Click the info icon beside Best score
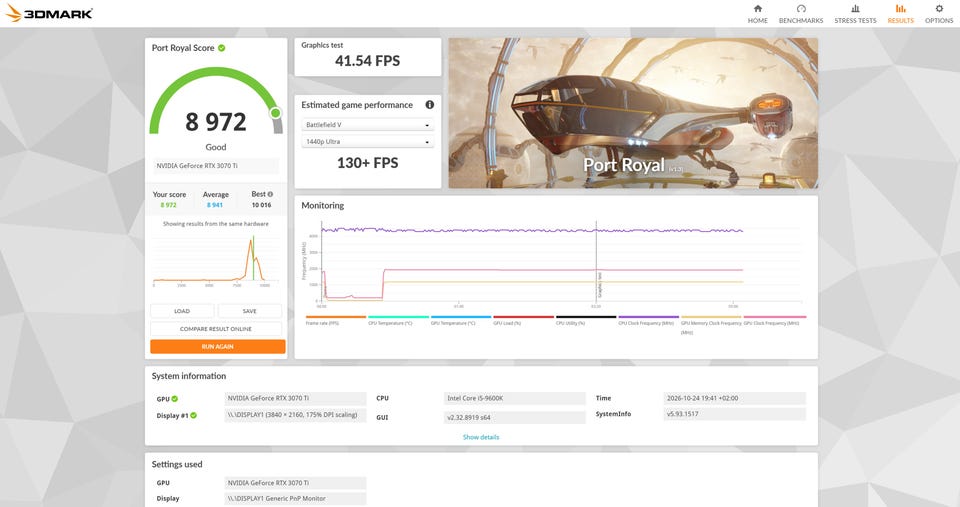Screen dimensions: 960x507 point(270,194)
